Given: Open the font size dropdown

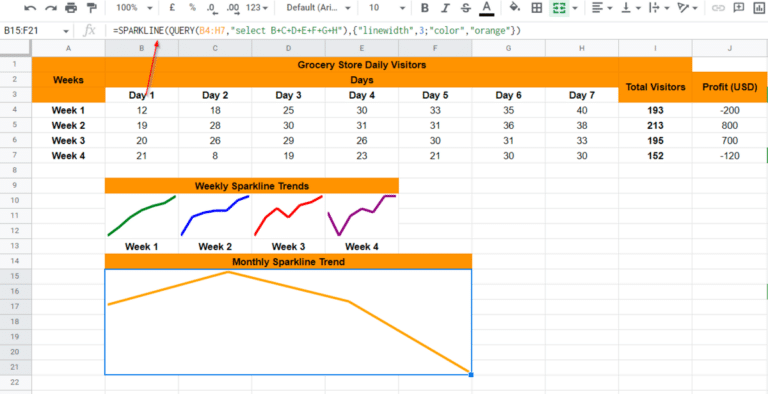Looking at the screenshot, I should pos(387,8).
